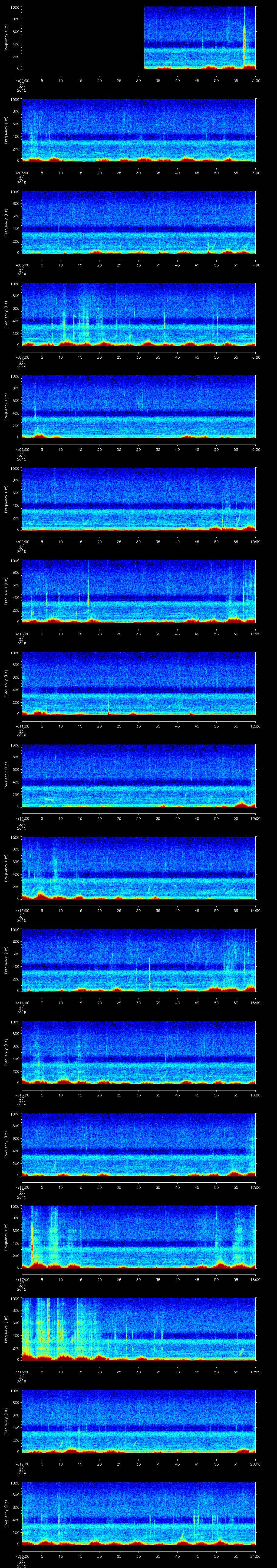Open the last spectrogram starting at 4:20:00
This screenshot has height=1568, width=277.
[x=139, y=1513]
